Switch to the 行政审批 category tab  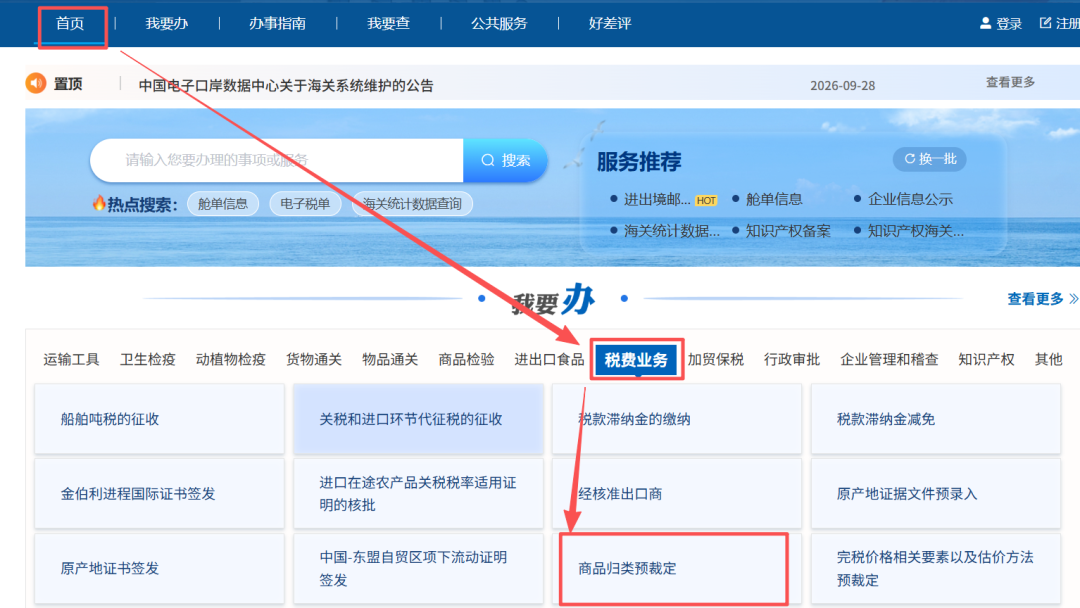[792, 359]
